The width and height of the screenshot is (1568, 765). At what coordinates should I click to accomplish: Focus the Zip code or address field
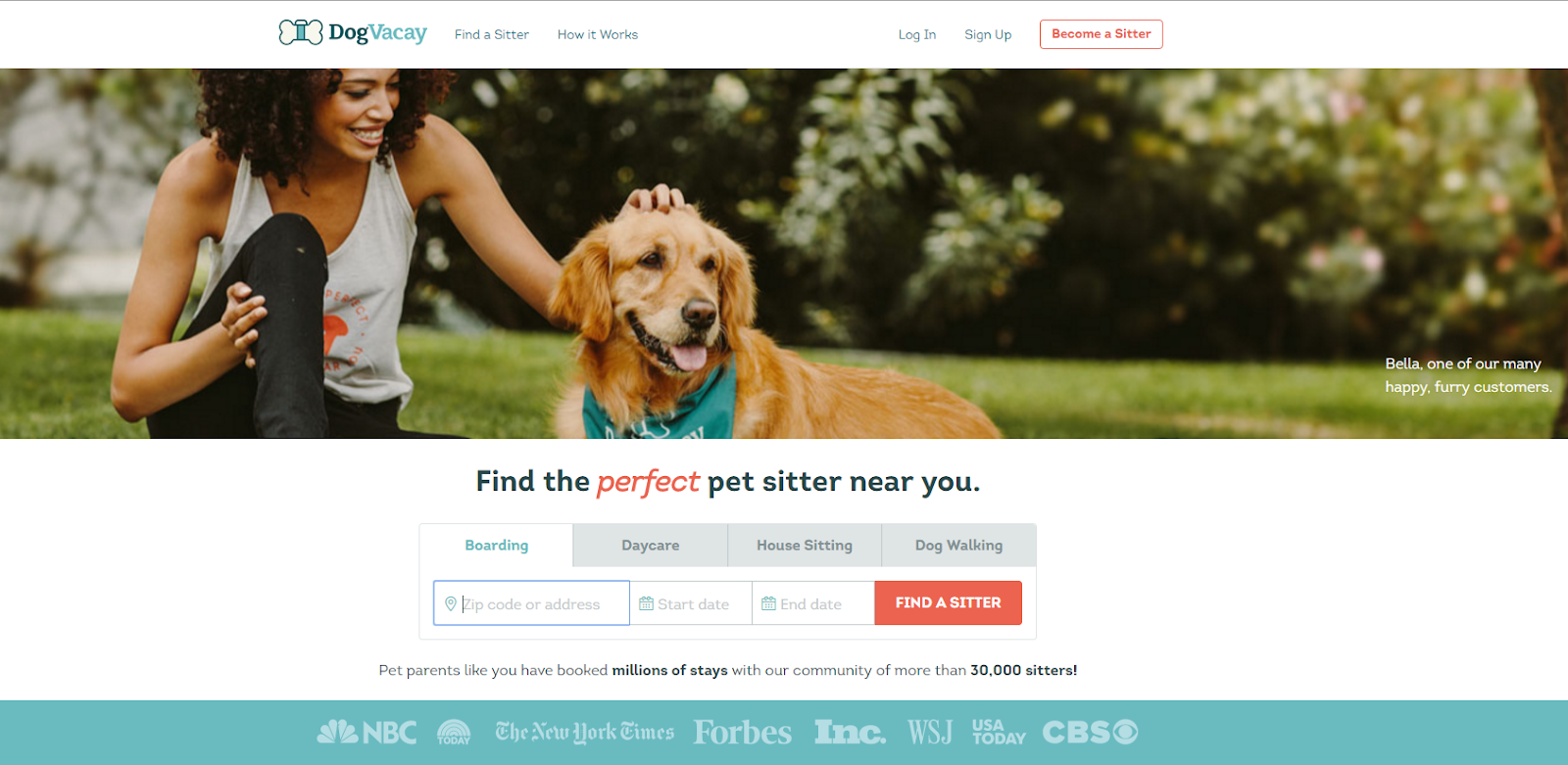click(x=531, y=603)
